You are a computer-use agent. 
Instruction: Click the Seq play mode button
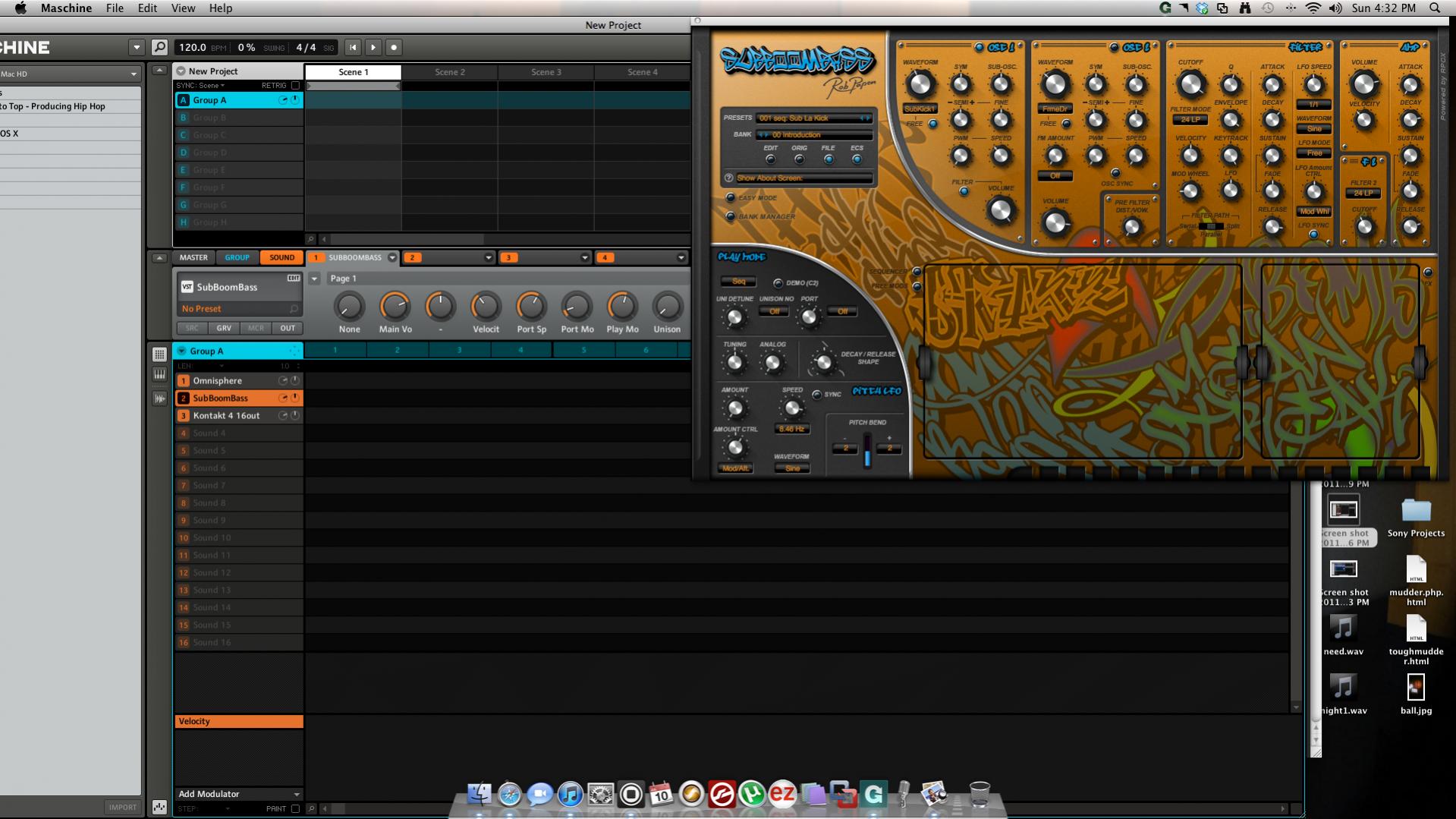(x=738, y=282)
